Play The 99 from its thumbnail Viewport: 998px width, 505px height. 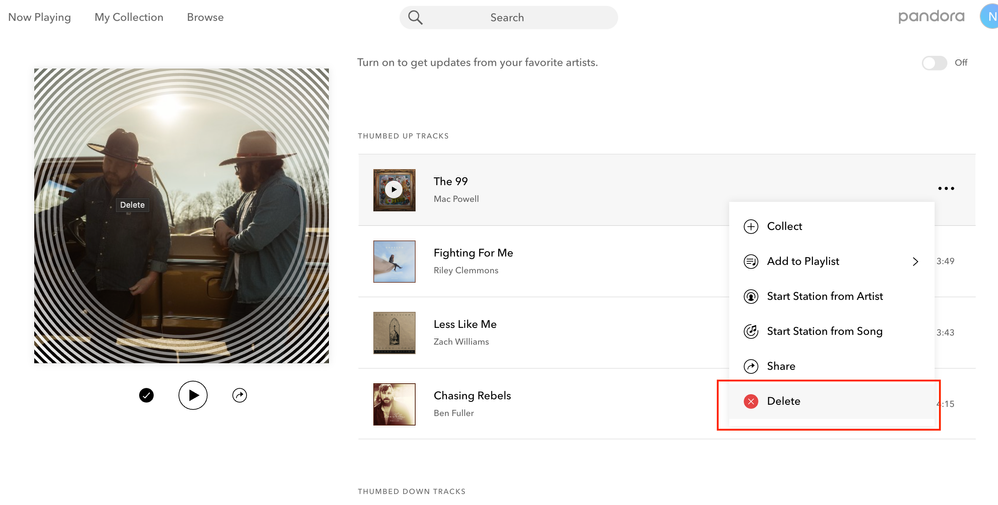click(394, 189)
